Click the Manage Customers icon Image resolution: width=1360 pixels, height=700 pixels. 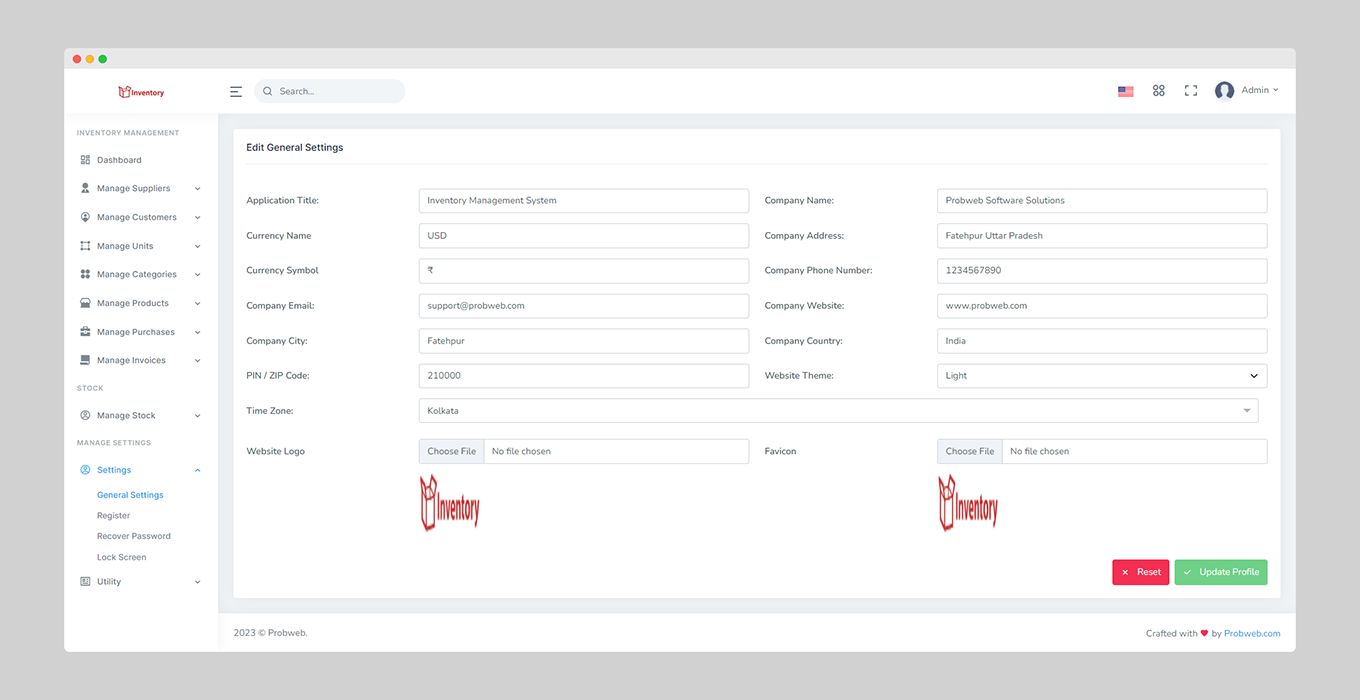85,217
